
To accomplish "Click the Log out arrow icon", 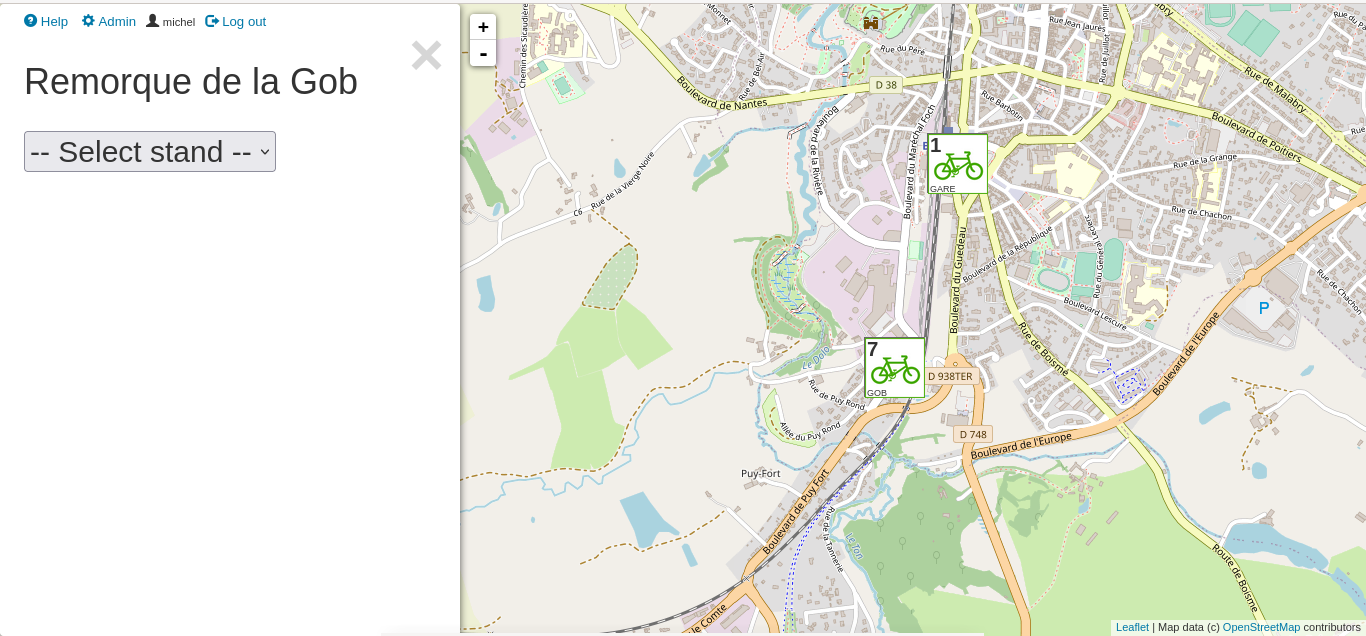I will (212, 21).
